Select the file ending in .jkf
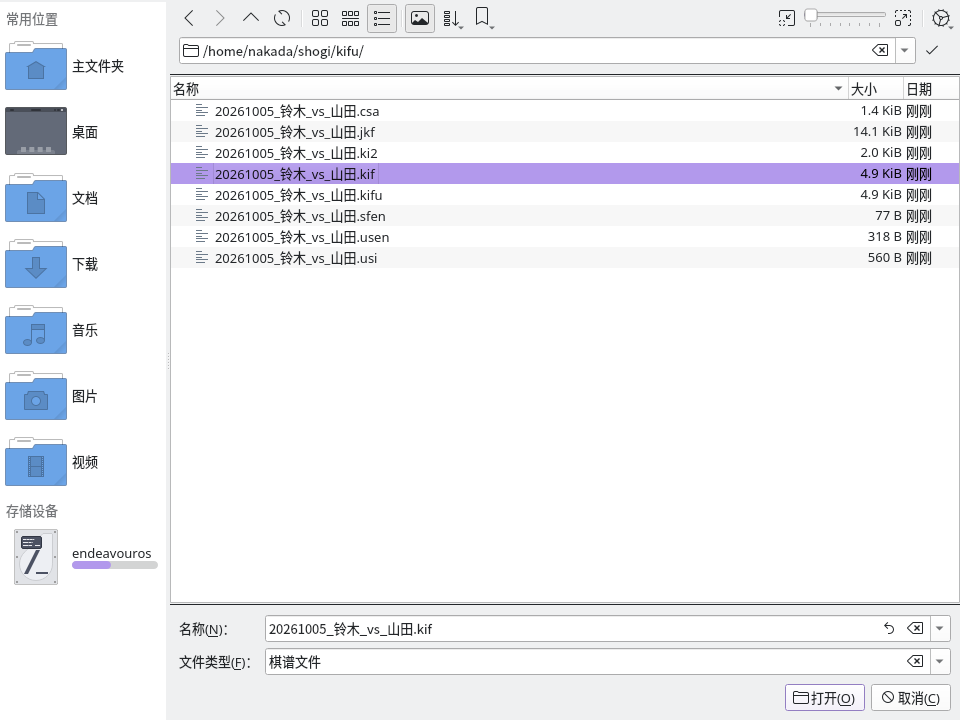Viewport: 960px width, 720px height. (x=564, y=132)
